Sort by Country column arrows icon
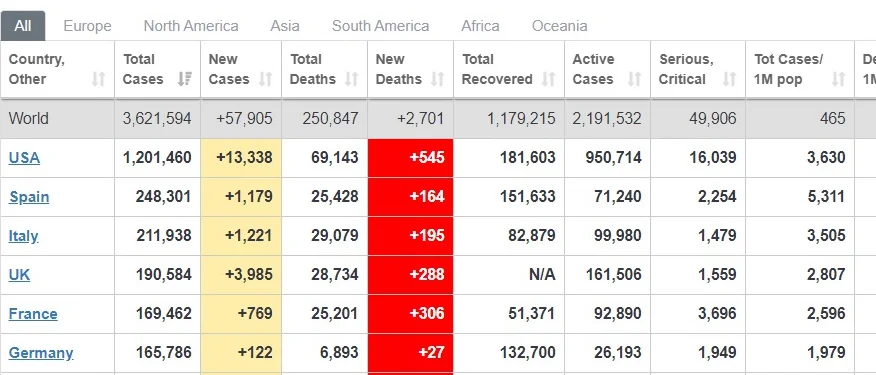This screenshot has width=876, height=375. 98,79
